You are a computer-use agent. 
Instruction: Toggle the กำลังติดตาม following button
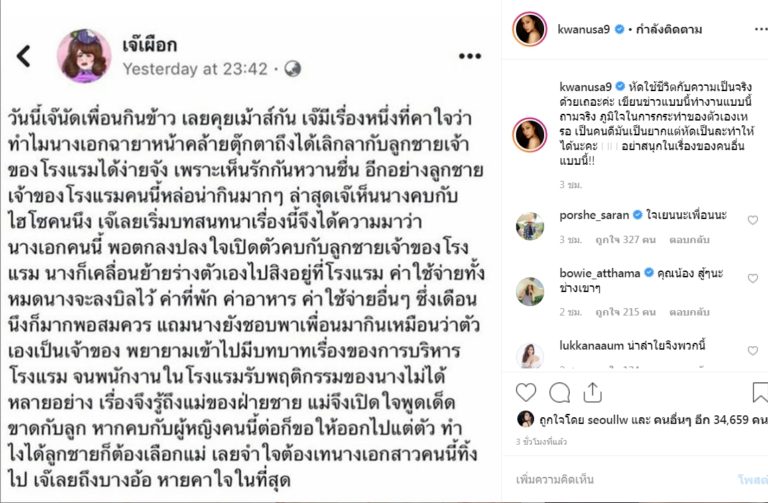(x=669, y=29)
